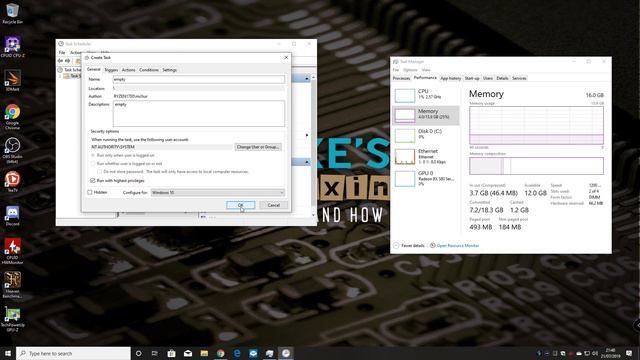Open View menu in Task Manager
640x360 pixels.
pyautogui.click(x=426, y=70)
